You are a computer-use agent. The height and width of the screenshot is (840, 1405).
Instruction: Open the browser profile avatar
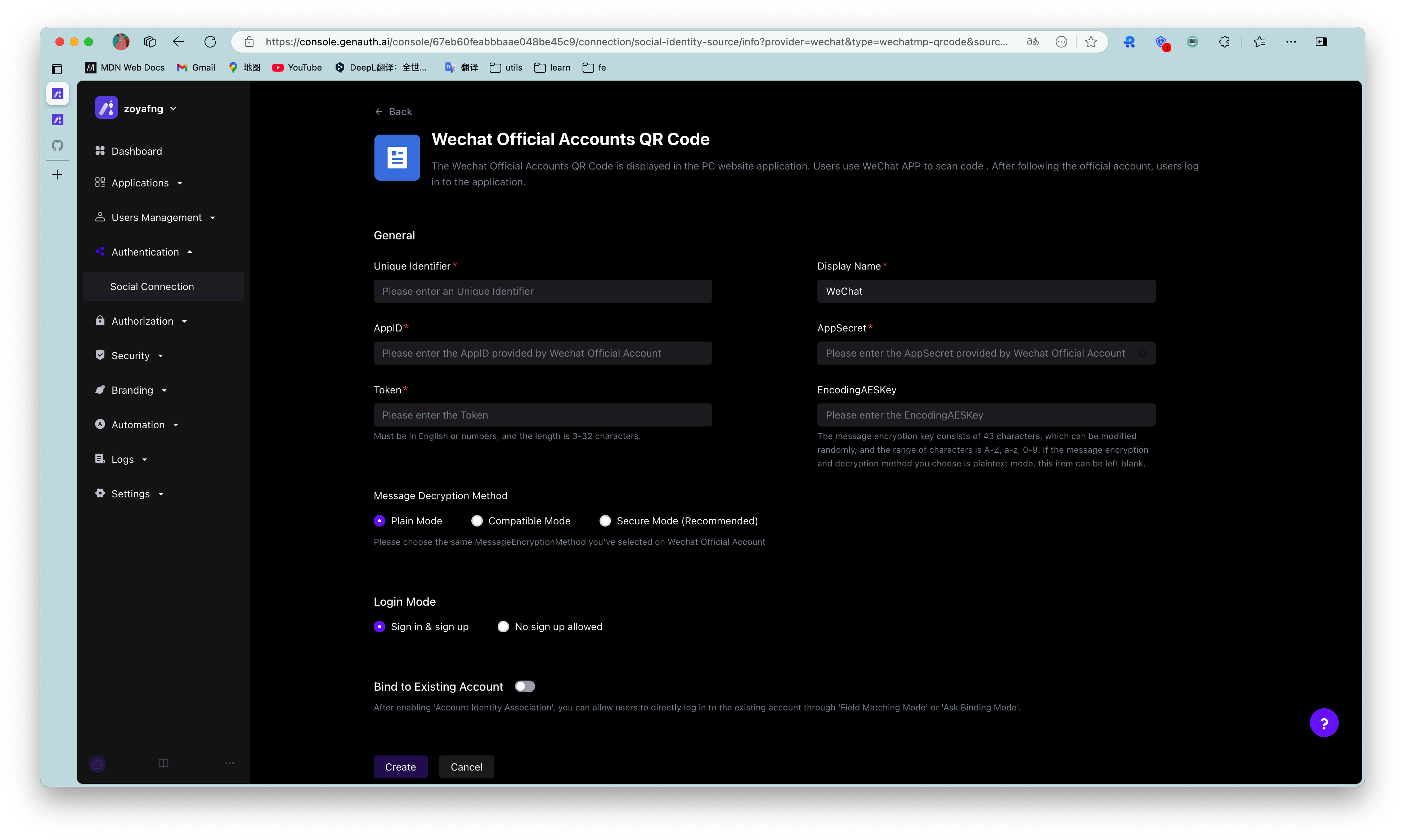coord(121,41)
